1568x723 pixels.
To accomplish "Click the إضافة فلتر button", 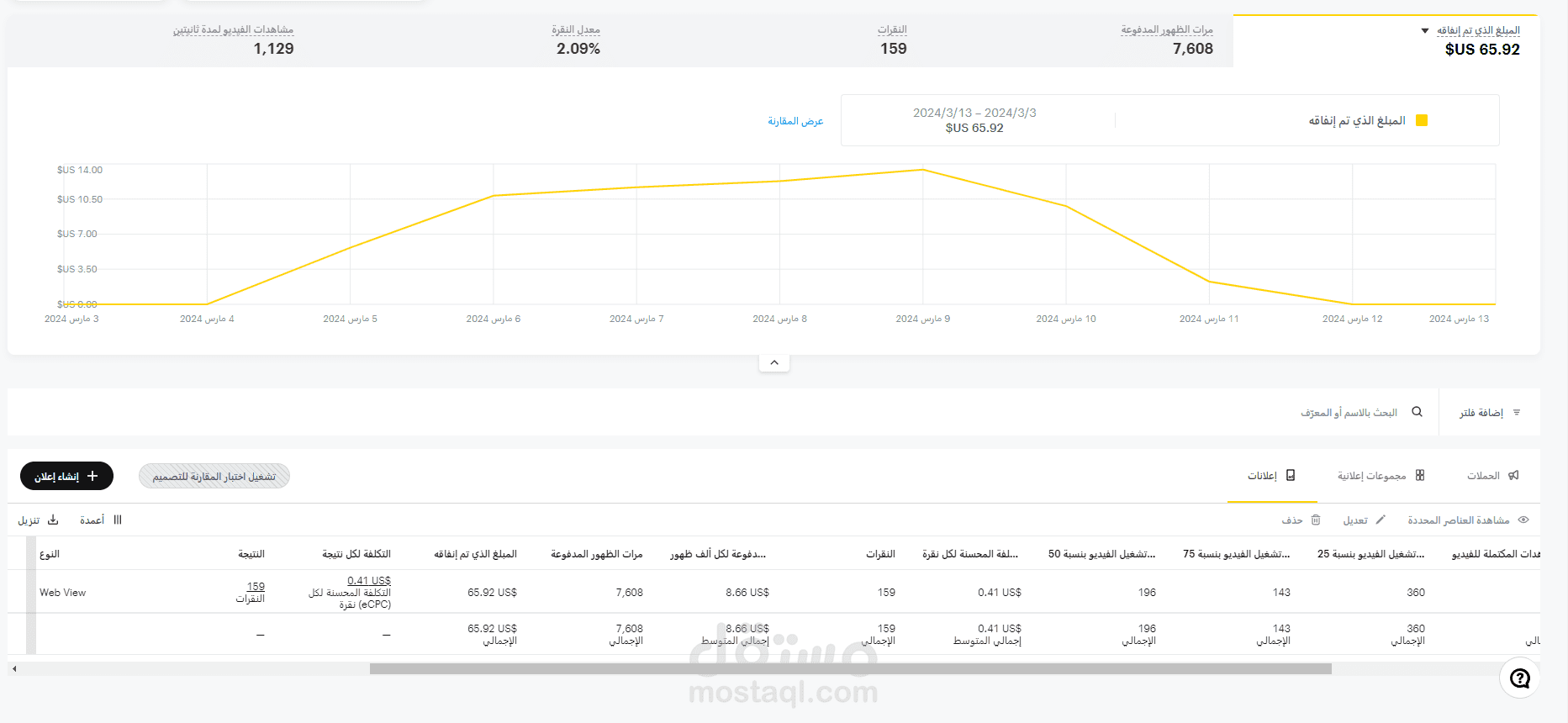I will 1490,413.
